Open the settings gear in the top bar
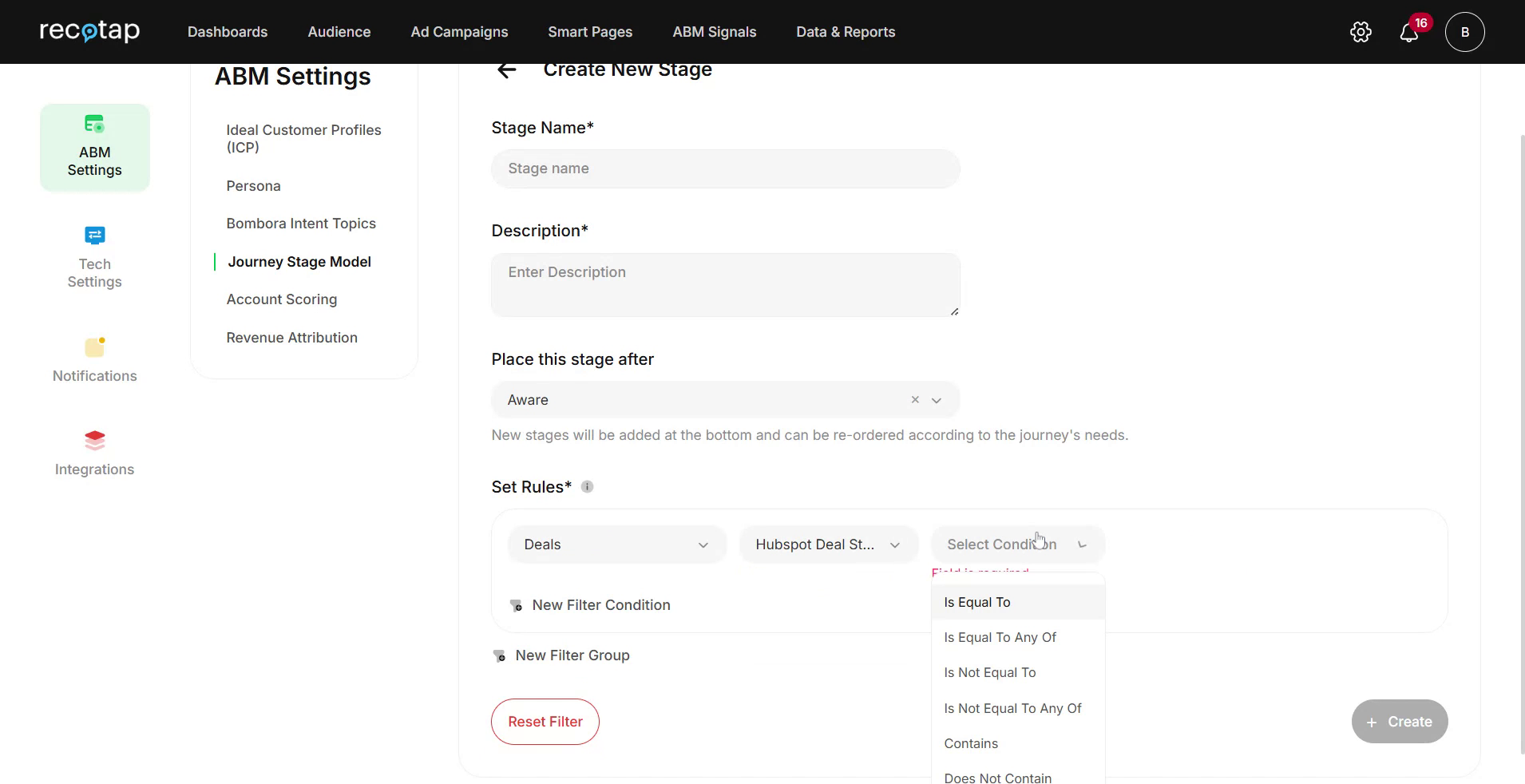1525x784 pixels. pos(1360,32)
